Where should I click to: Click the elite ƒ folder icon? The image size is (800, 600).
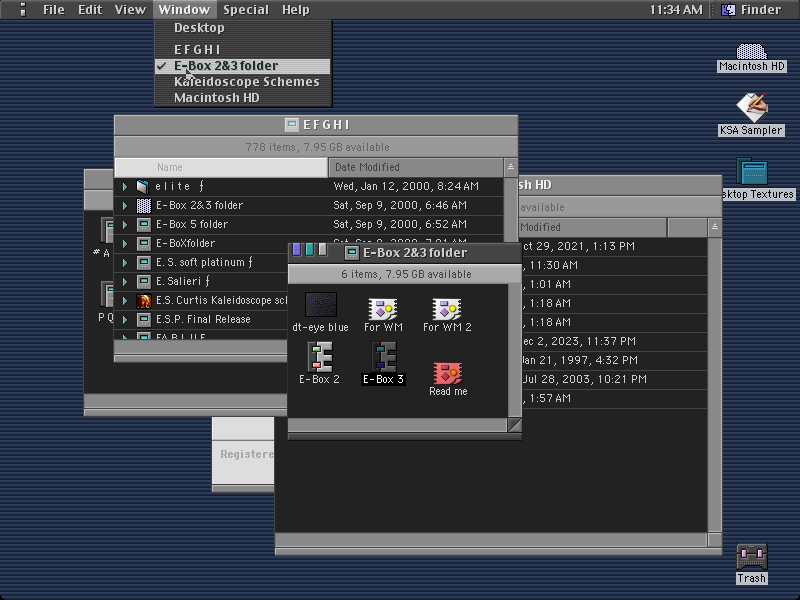[143, 187]
